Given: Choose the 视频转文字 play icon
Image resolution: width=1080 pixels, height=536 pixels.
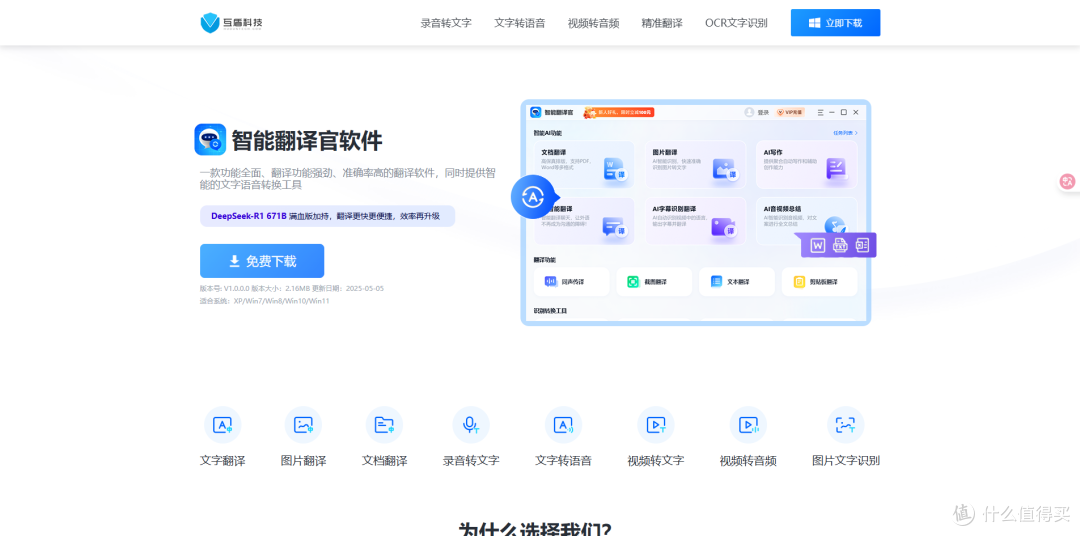Looking at the screenshot, I should [x=656, y=425].
